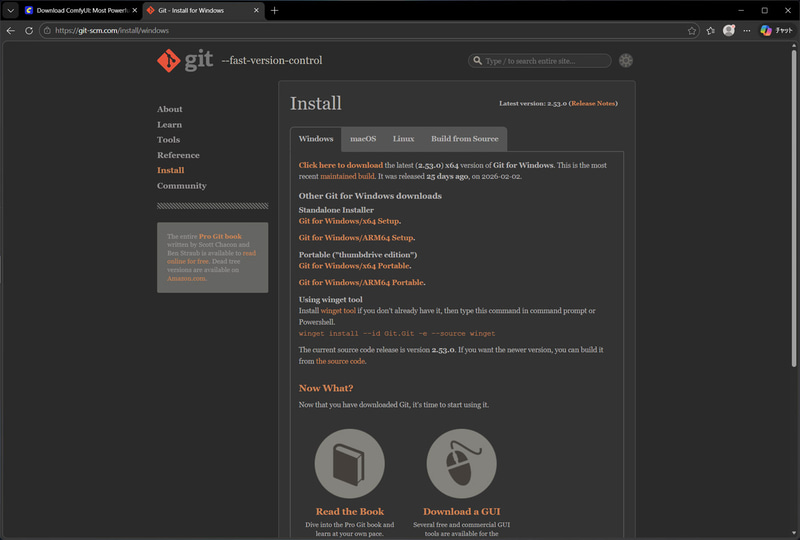Viewport: 800px width, 540px height.
Task: Open the browser profile avatar icon
Action: (729, 30)
